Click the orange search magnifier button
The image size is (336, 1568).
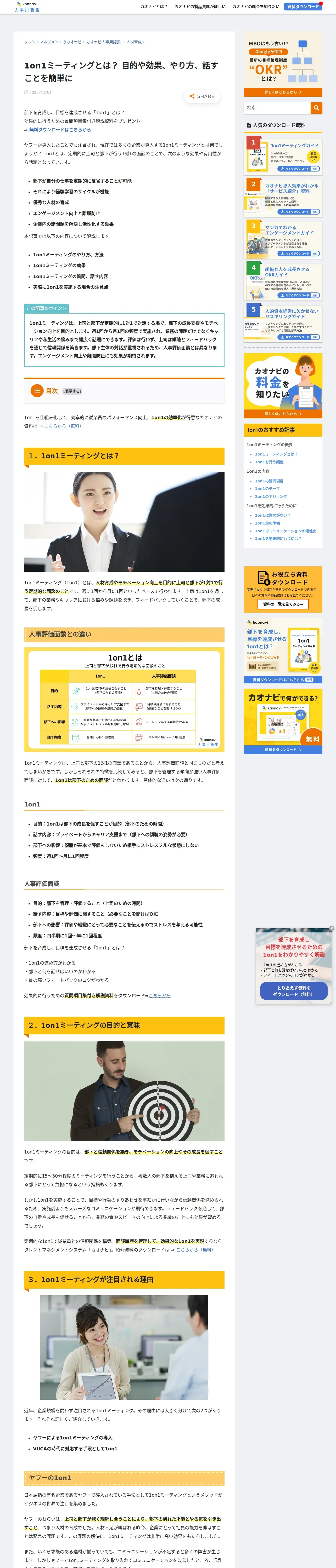click(x=316, y=108)
